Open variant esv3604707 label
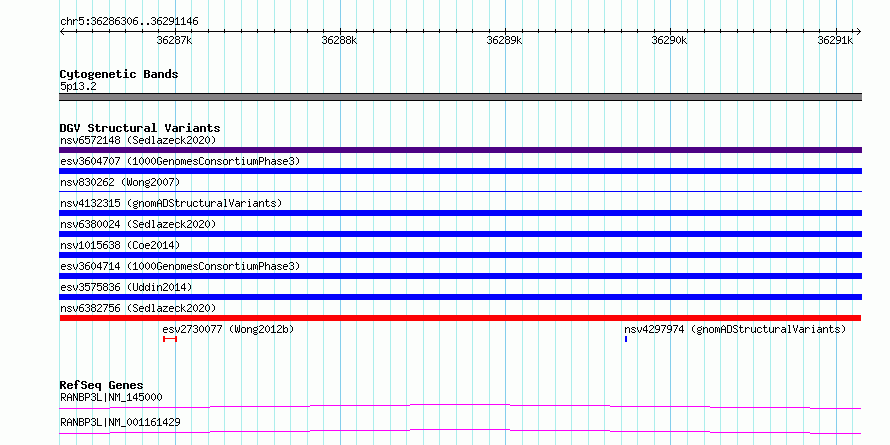This screenshot has height=445, width=890. [180, 161]
